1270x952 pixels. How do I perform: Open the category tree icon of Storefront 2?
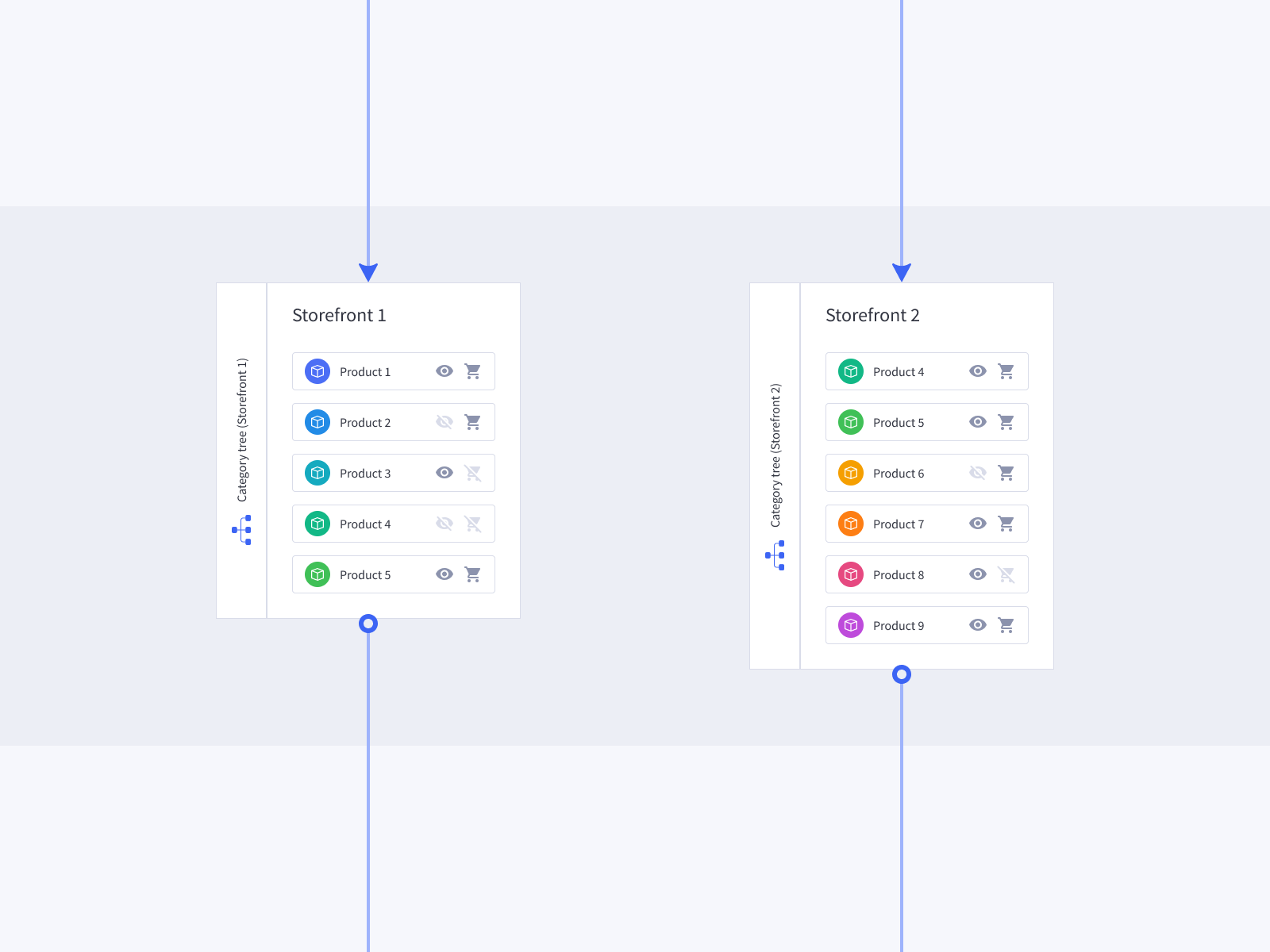click(x=775, y=555)
